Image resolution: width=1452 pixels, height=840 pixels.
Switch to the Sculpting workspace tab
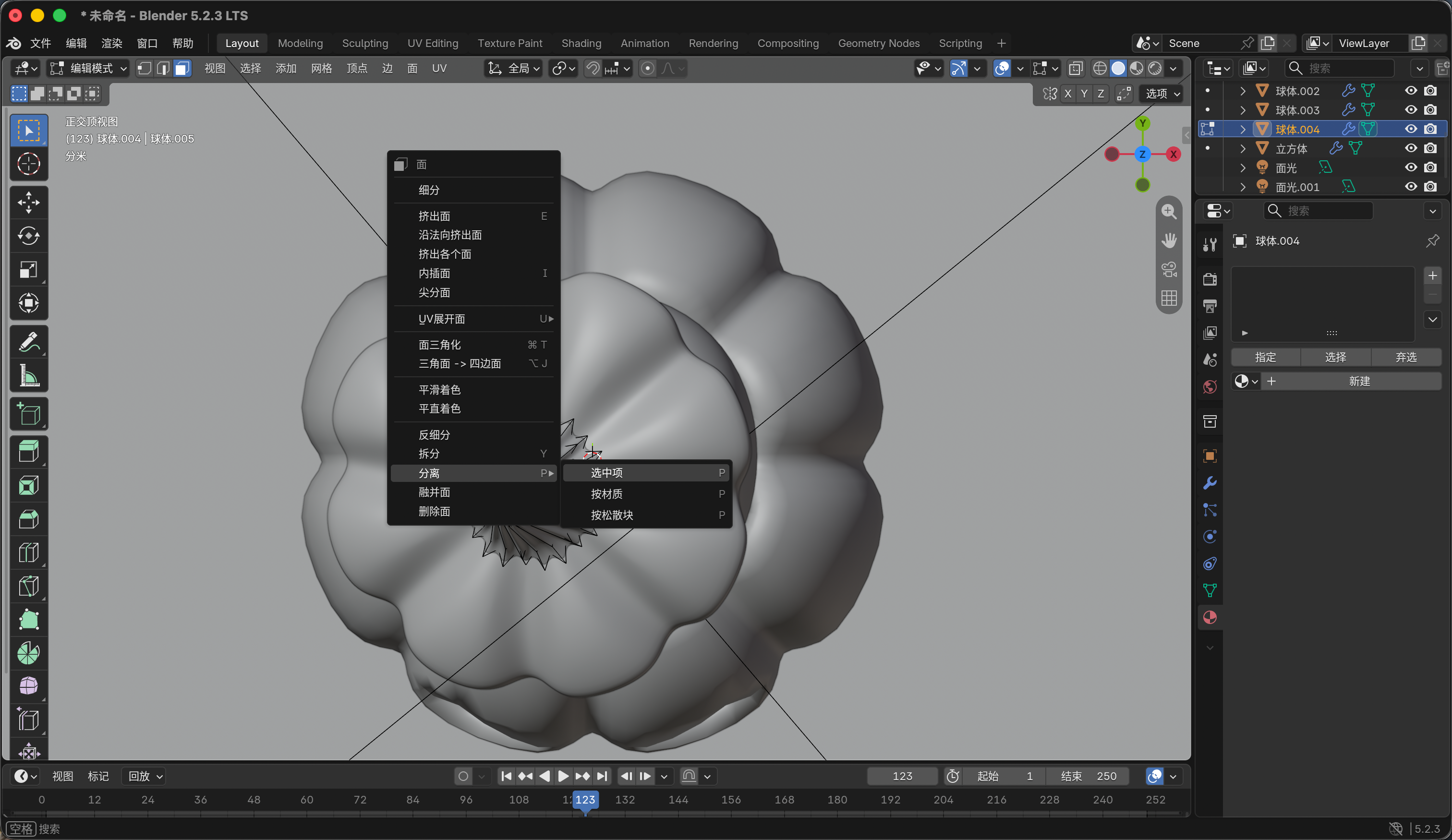click(365, 43)
